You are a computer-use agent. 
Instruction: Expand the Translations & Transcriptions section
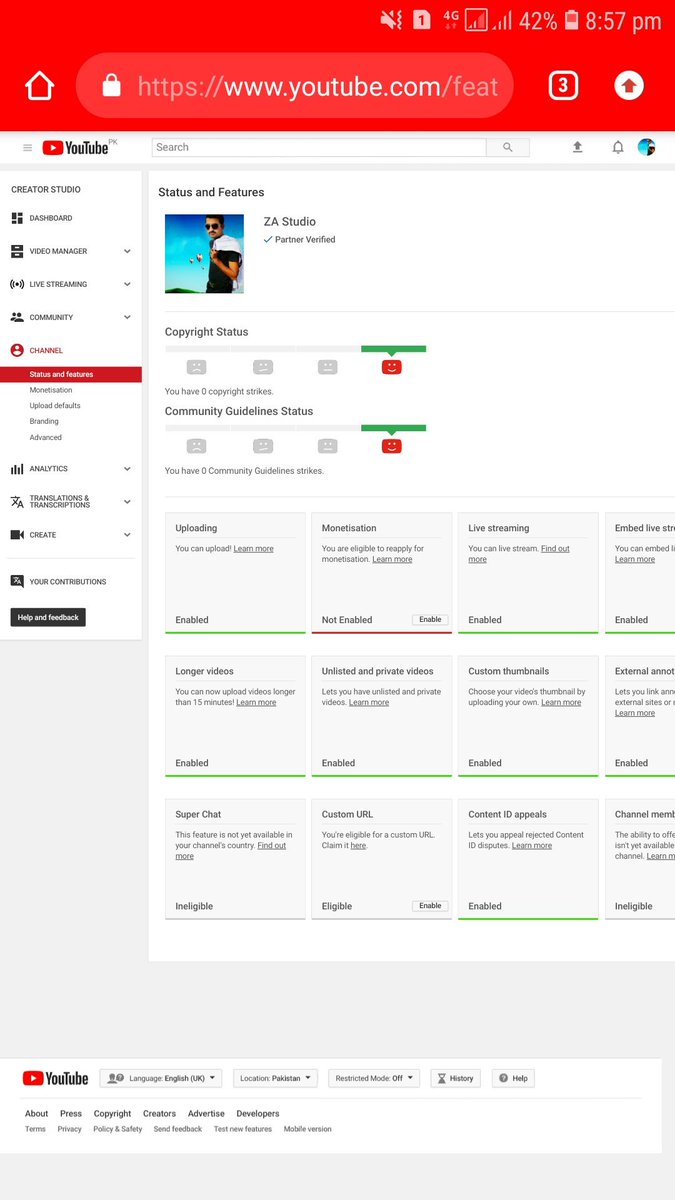[x=127, y=501]
